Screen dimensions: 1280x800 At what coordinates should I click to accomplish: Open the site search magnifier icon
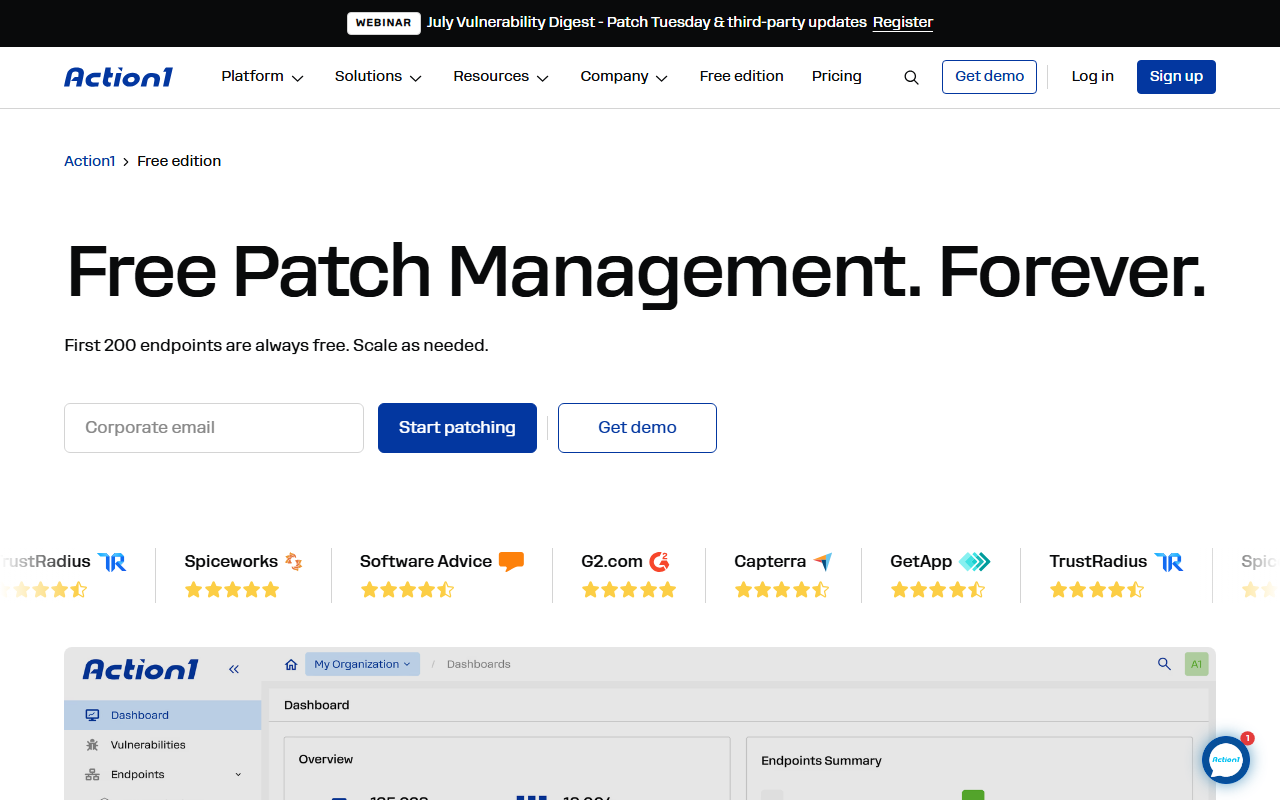(x=911, y=77)
